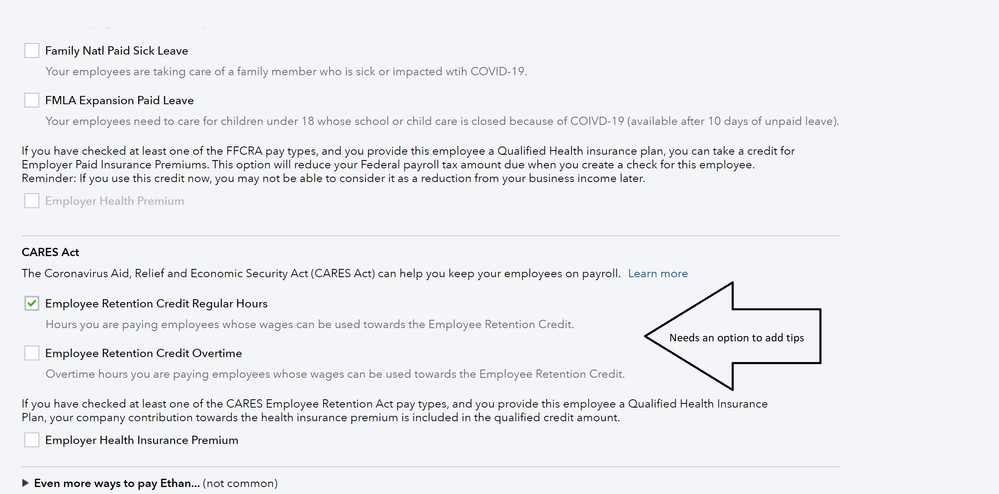
Task: Enable the FMLA Expansion Paid Leave checkbox
Action: [x=32, y=101]
